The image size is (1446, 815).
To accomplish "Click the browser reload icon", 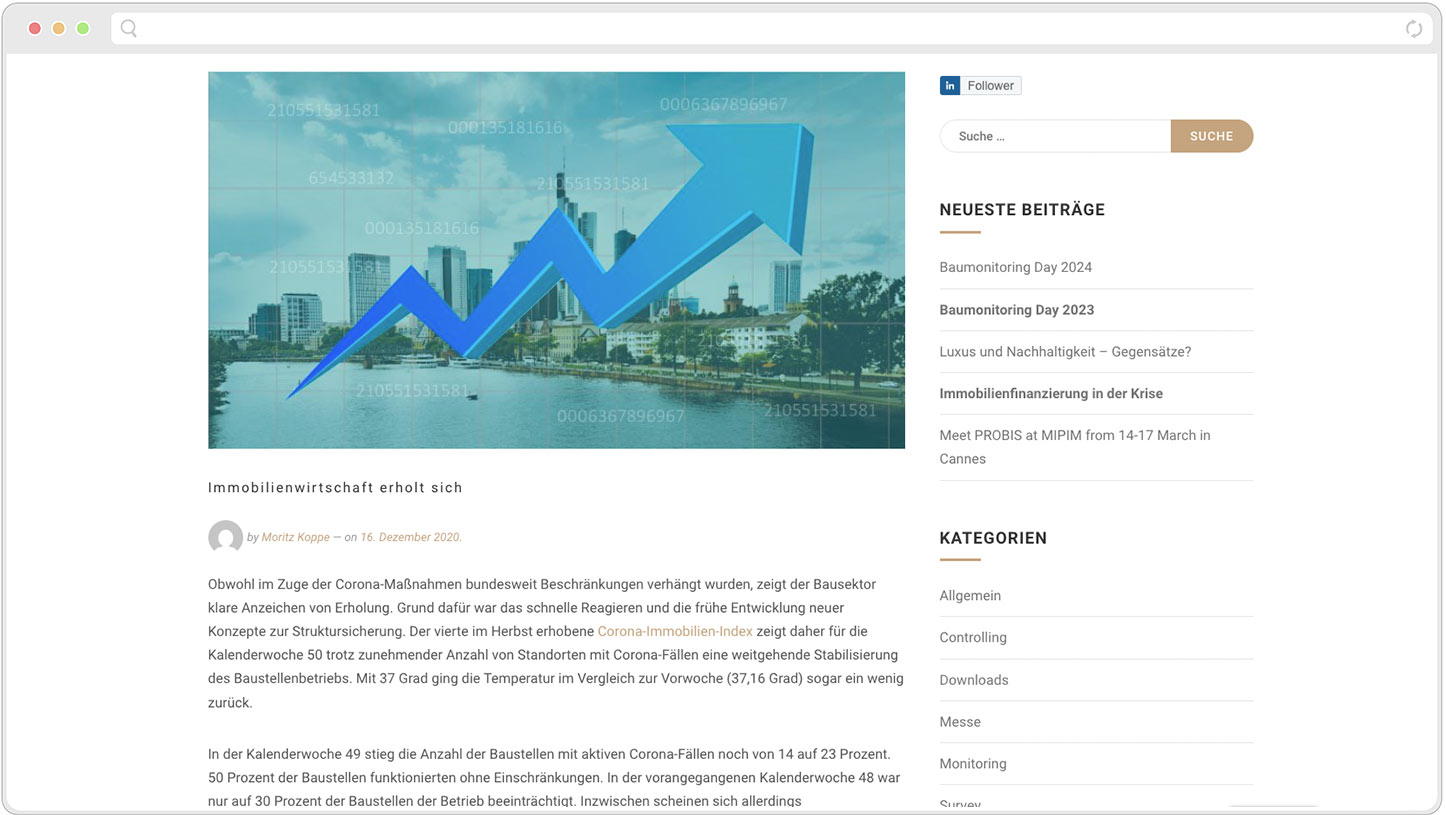I will (x=1413, y=29).
